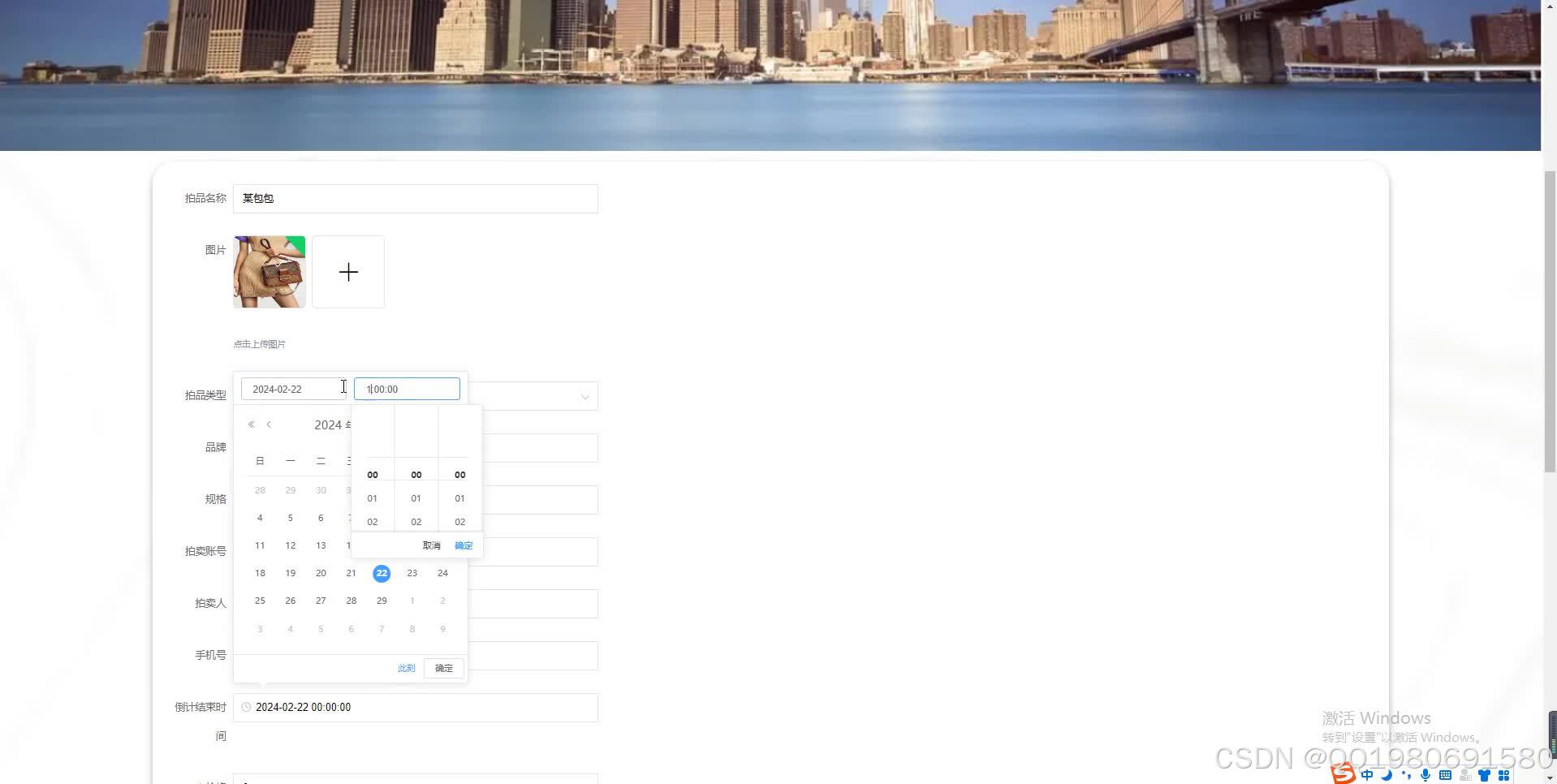Select the highlighted date 22
Image resolution: width=1557 pixels, height=784 pixels.
[382, 573]
